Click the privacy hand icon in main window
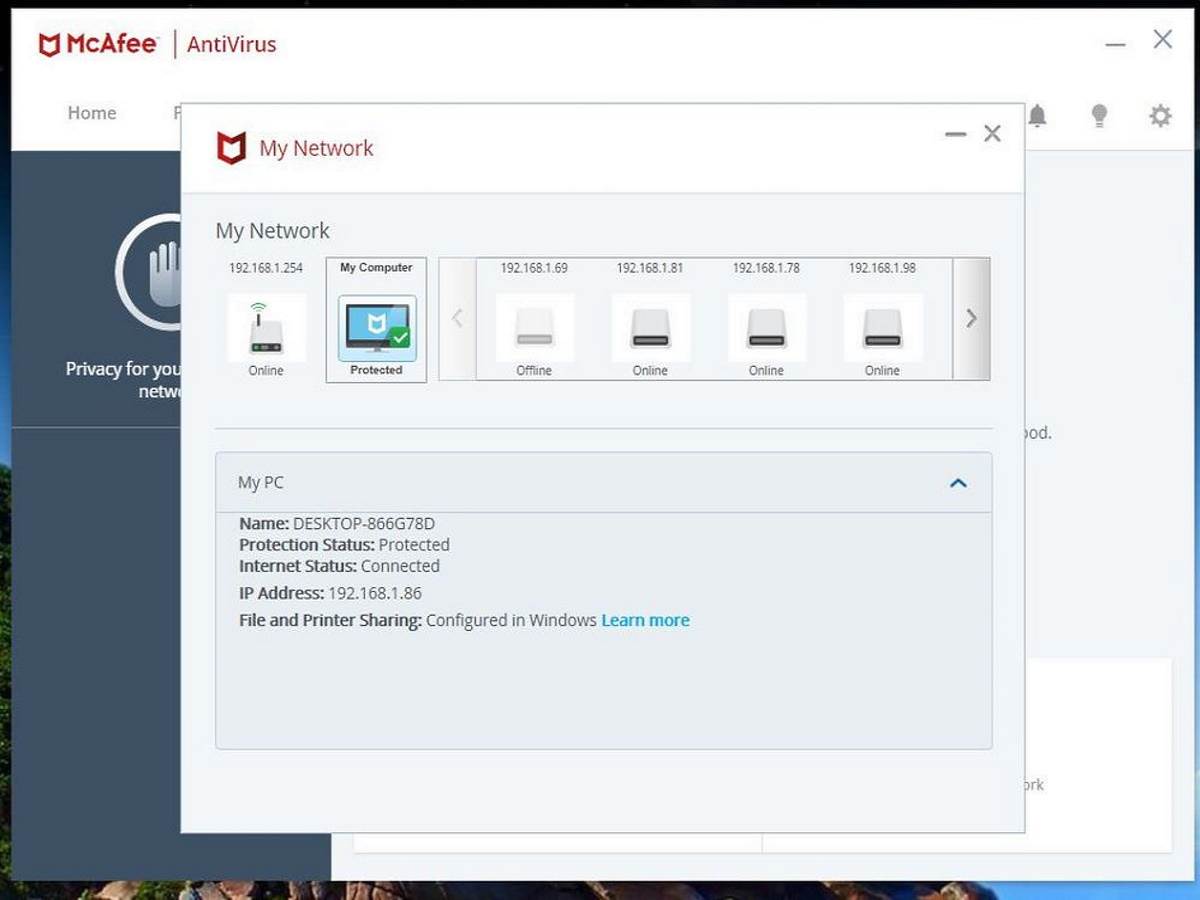The image size is (1200, 900). pos(149,272)
